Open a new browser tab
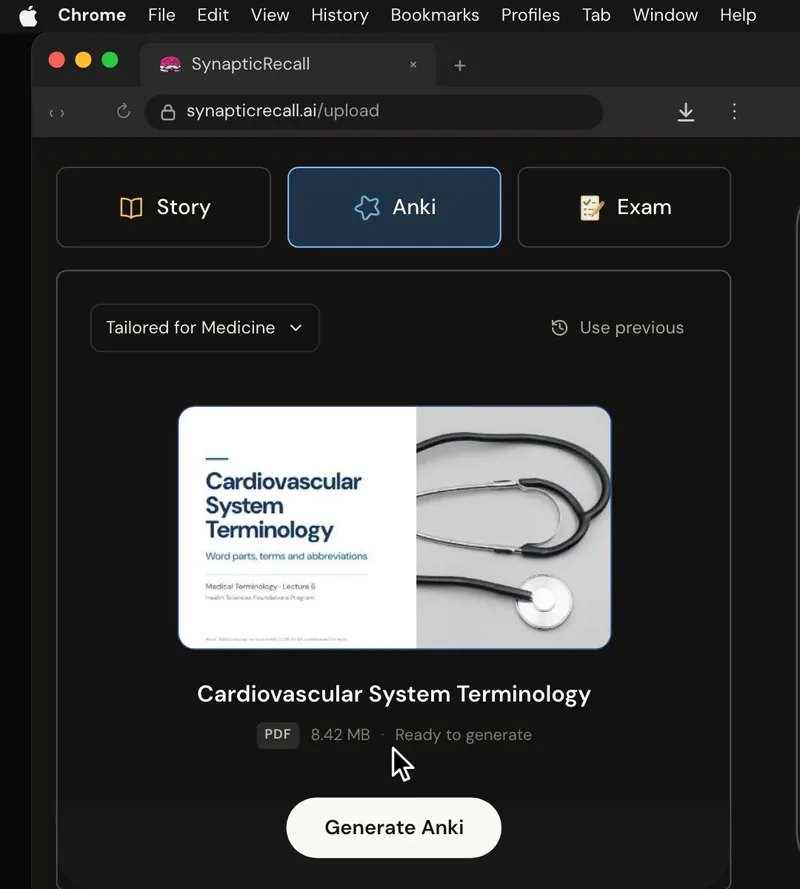800x889 pixels. point(460,66)
